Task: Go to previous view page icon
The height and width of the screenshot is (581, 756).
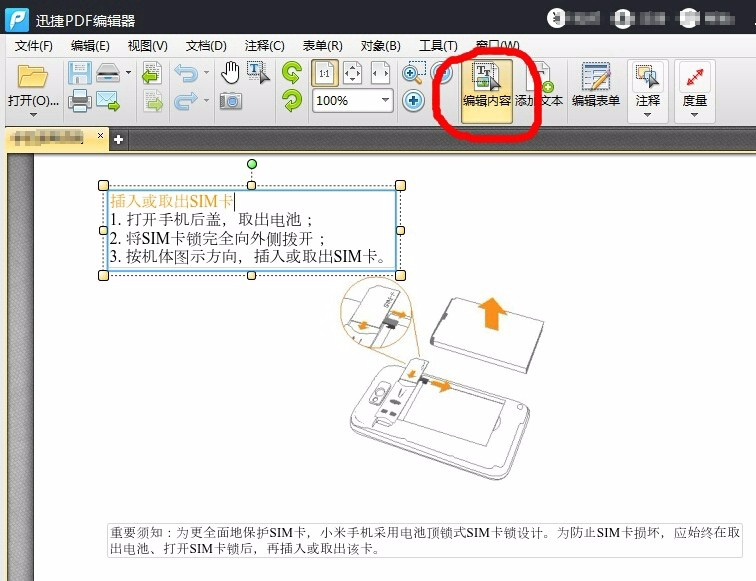Action: click(152, 73)
